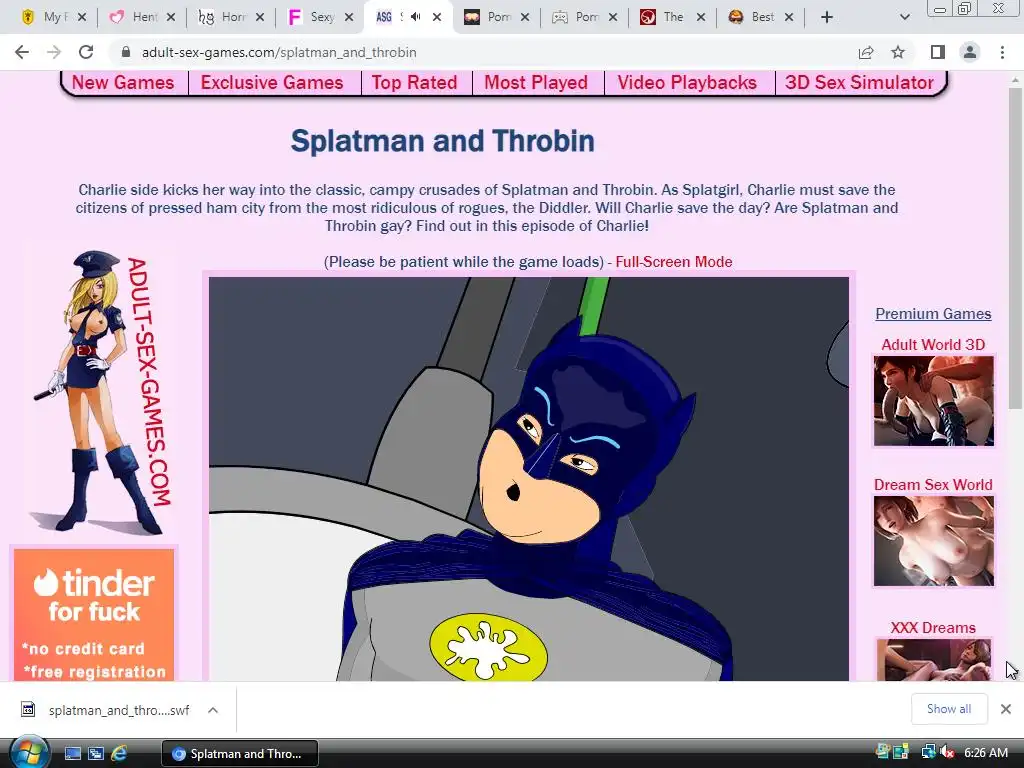Click the network icon in the system tray
Image resolution: width=1024 pixels, height=768 pixels.
tap(928, 752)
